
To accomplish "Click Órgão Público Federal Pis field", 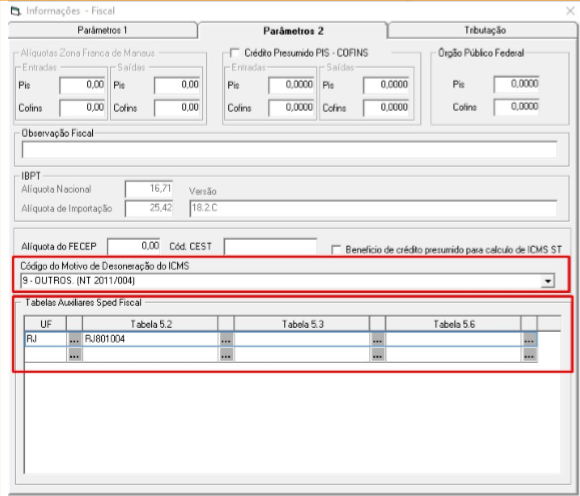I will pyautogui.click(x=516, y=84).
